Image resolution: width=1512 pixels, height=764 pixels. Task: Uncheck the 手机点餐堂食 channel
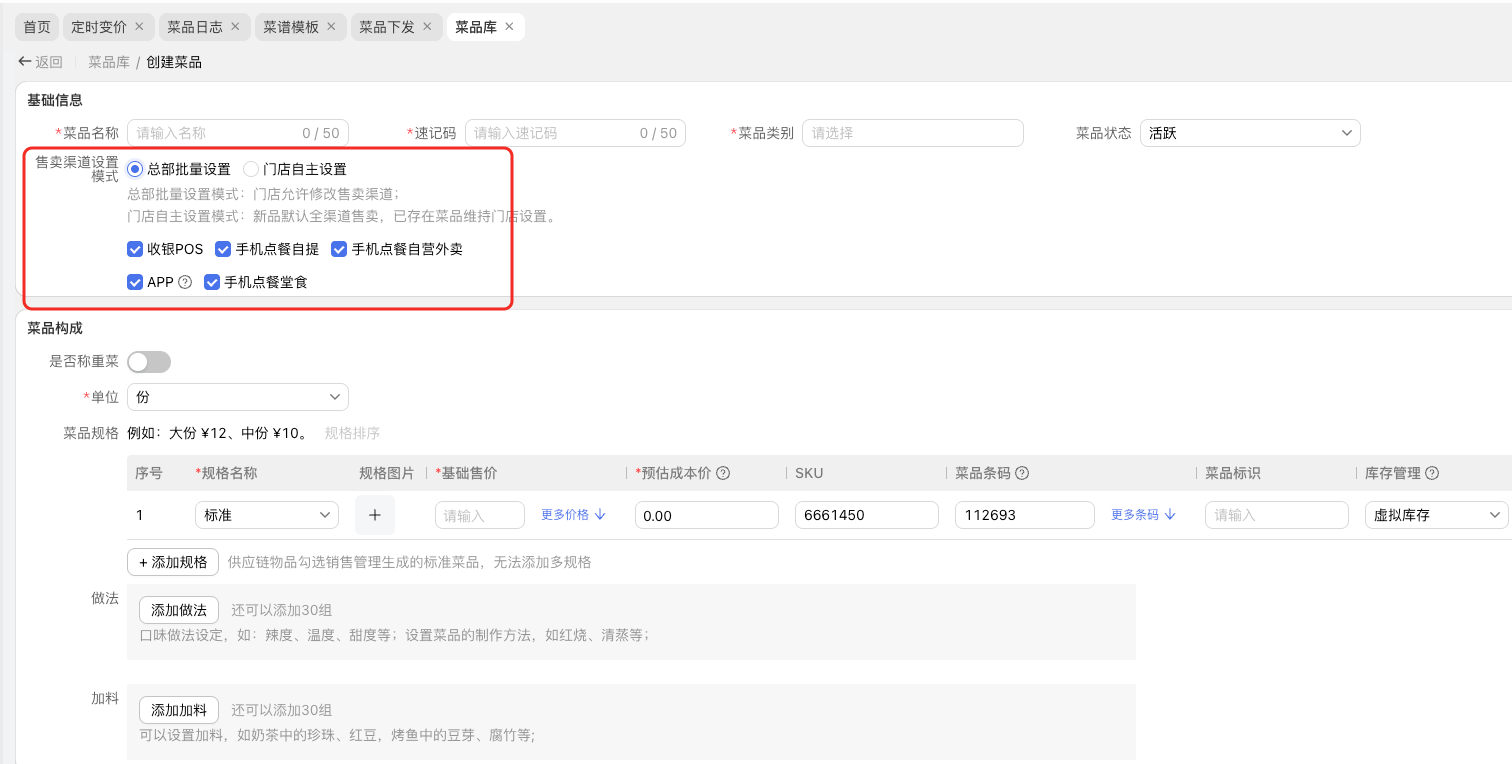[212, 282]
